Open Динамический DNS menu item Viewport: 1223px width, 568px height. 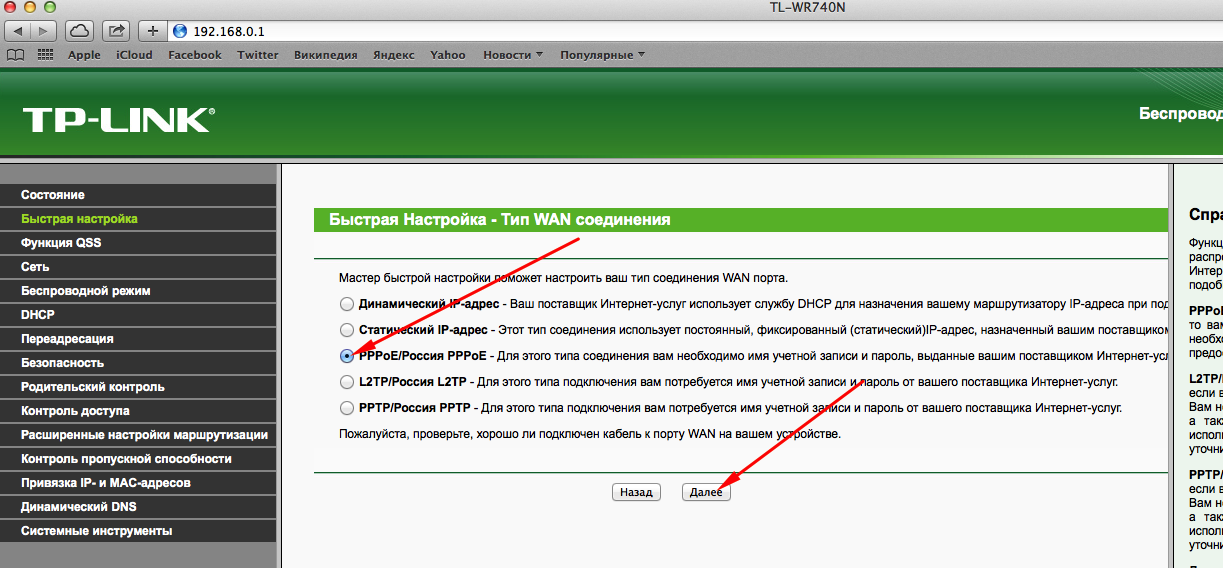(x=138, y=506)
